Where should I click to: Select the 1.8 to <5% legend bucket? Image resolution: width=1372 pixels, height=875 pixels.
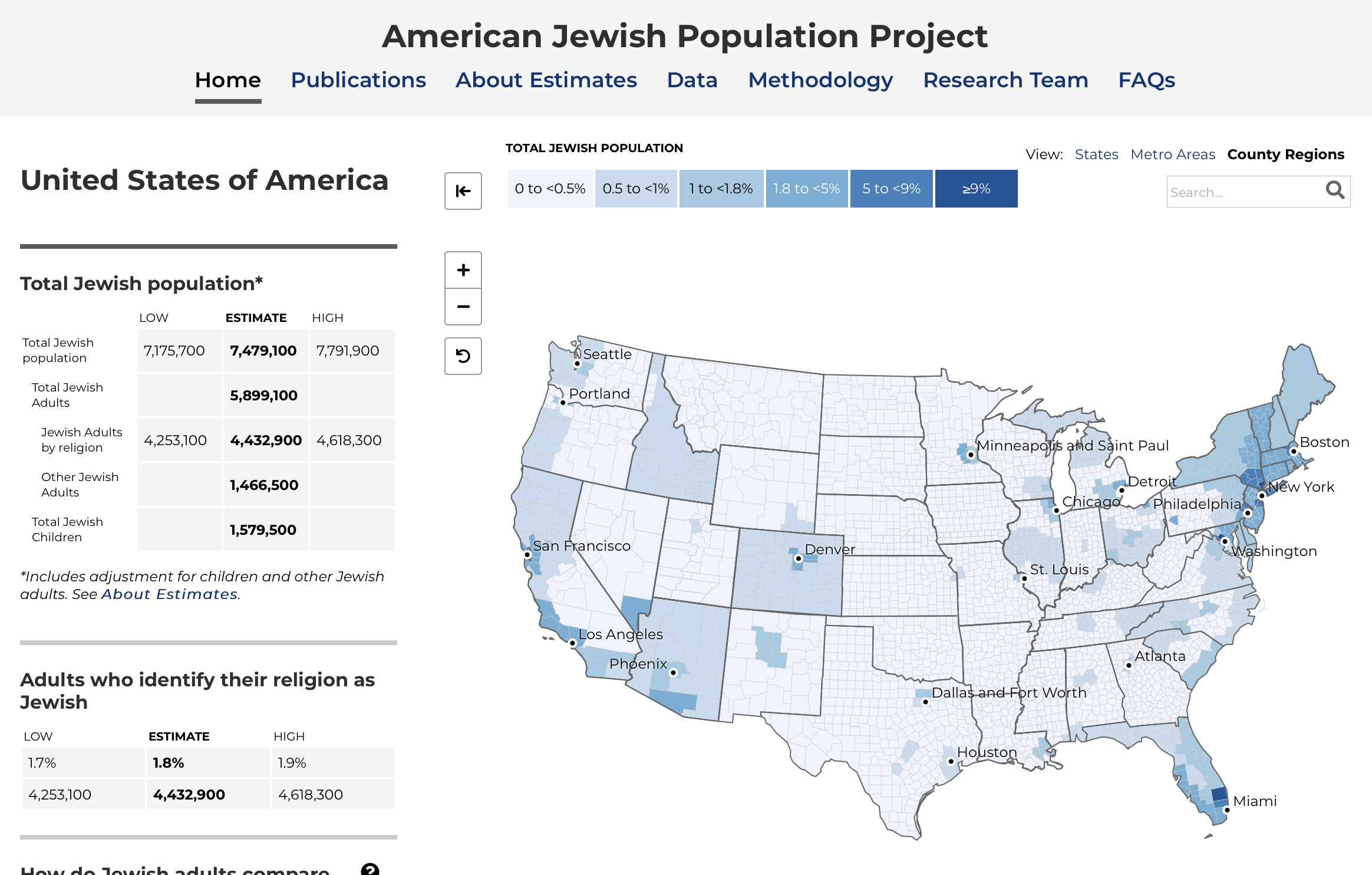pos(806,188)
